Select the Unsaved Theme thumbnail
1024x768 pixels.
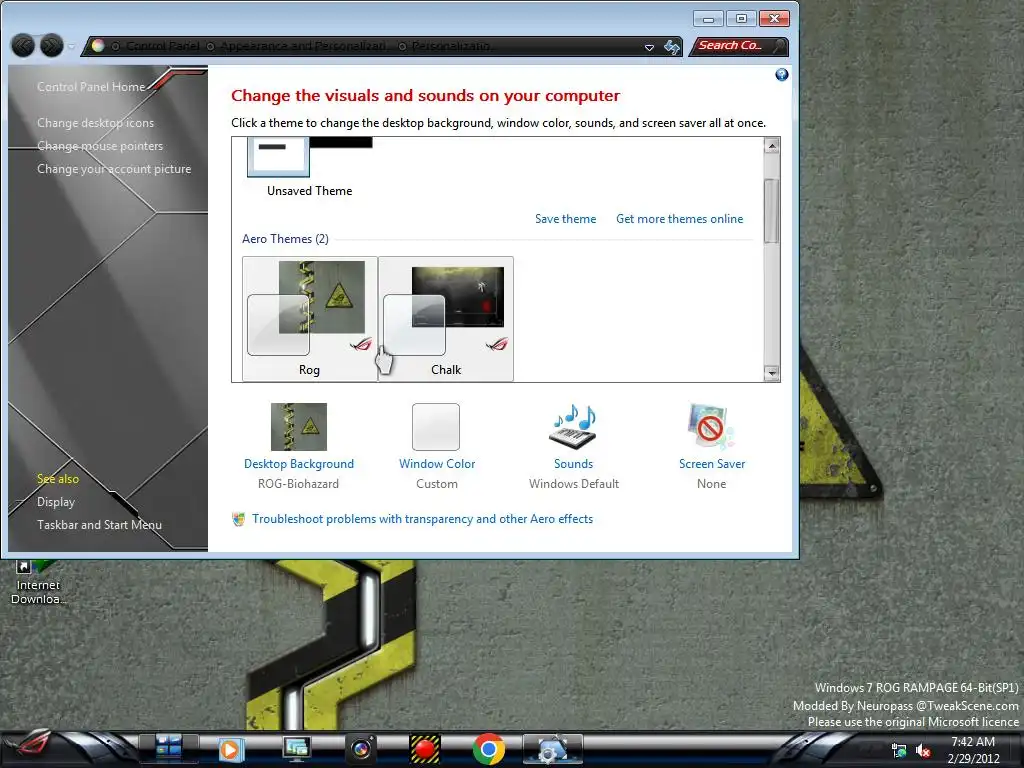click(x=310, y=157)
